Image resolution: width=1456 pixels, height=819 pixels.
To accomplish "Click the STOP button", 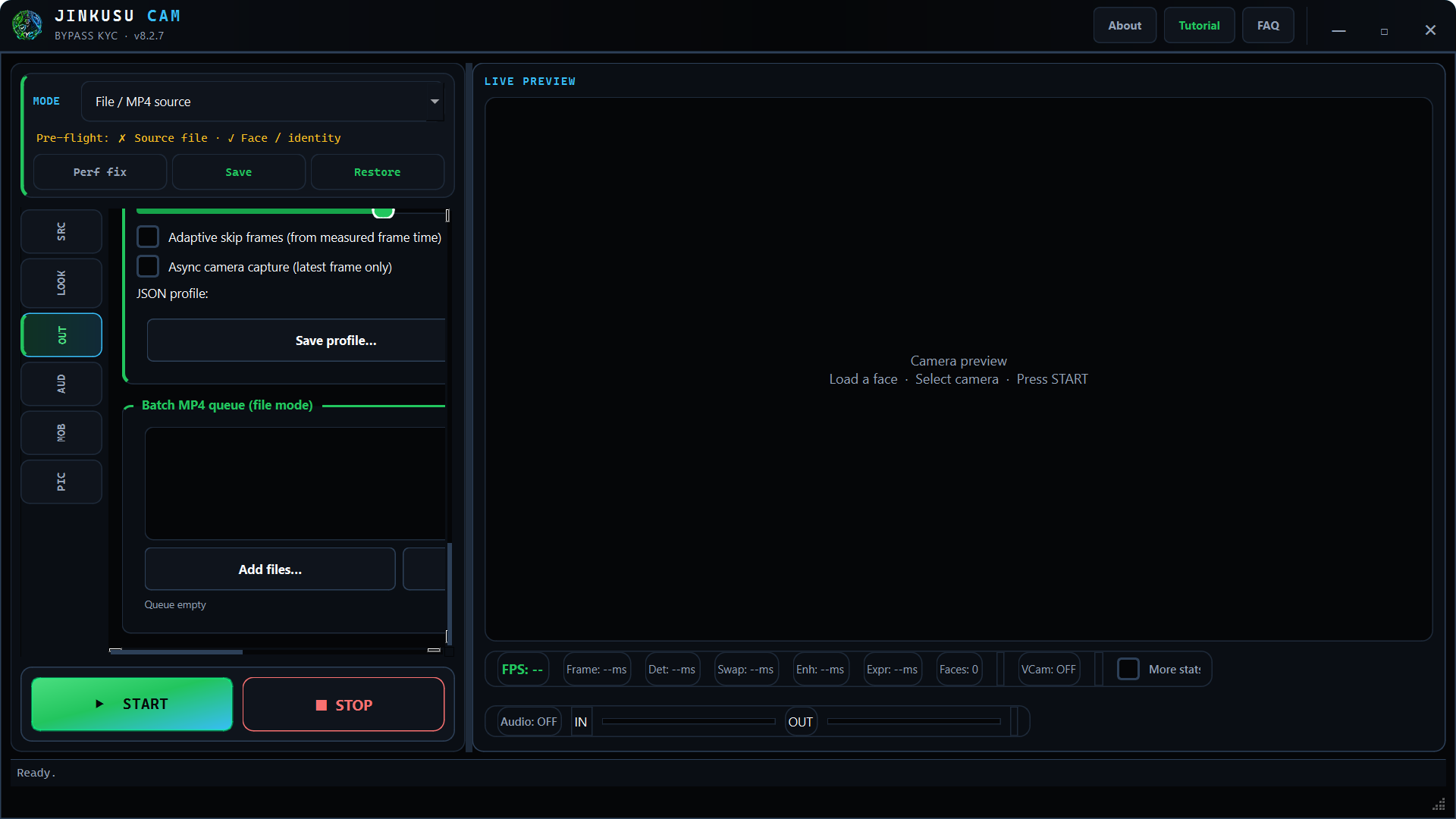I will (344, 704).
